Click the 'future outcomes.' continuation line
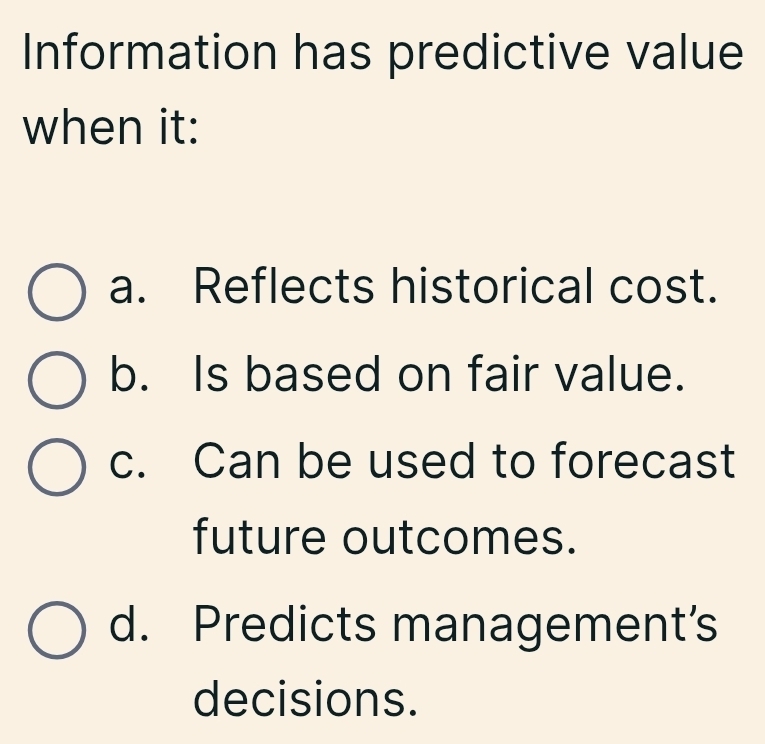765x744 pixels. point(386,541)
